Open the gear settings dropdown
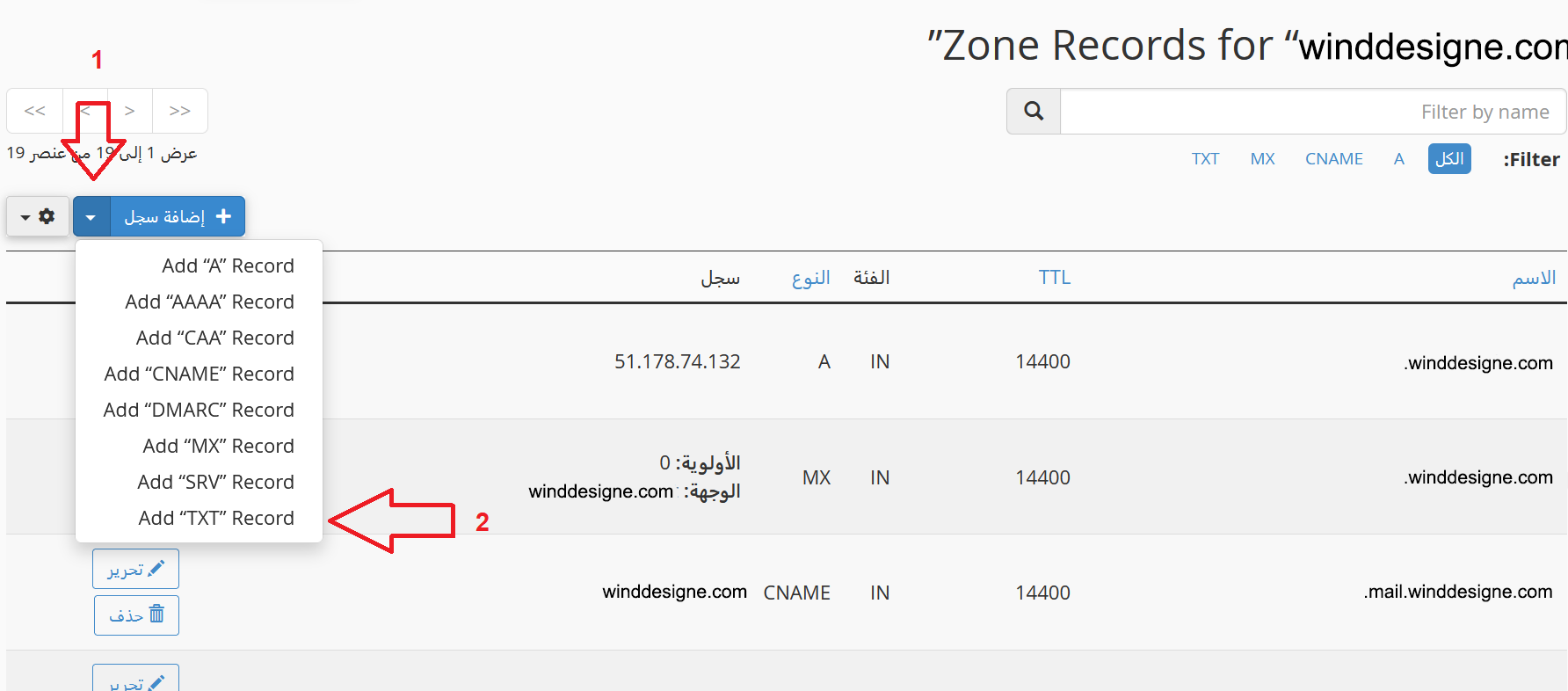This screenshot has height=691, width=1568. click(38, 216)
